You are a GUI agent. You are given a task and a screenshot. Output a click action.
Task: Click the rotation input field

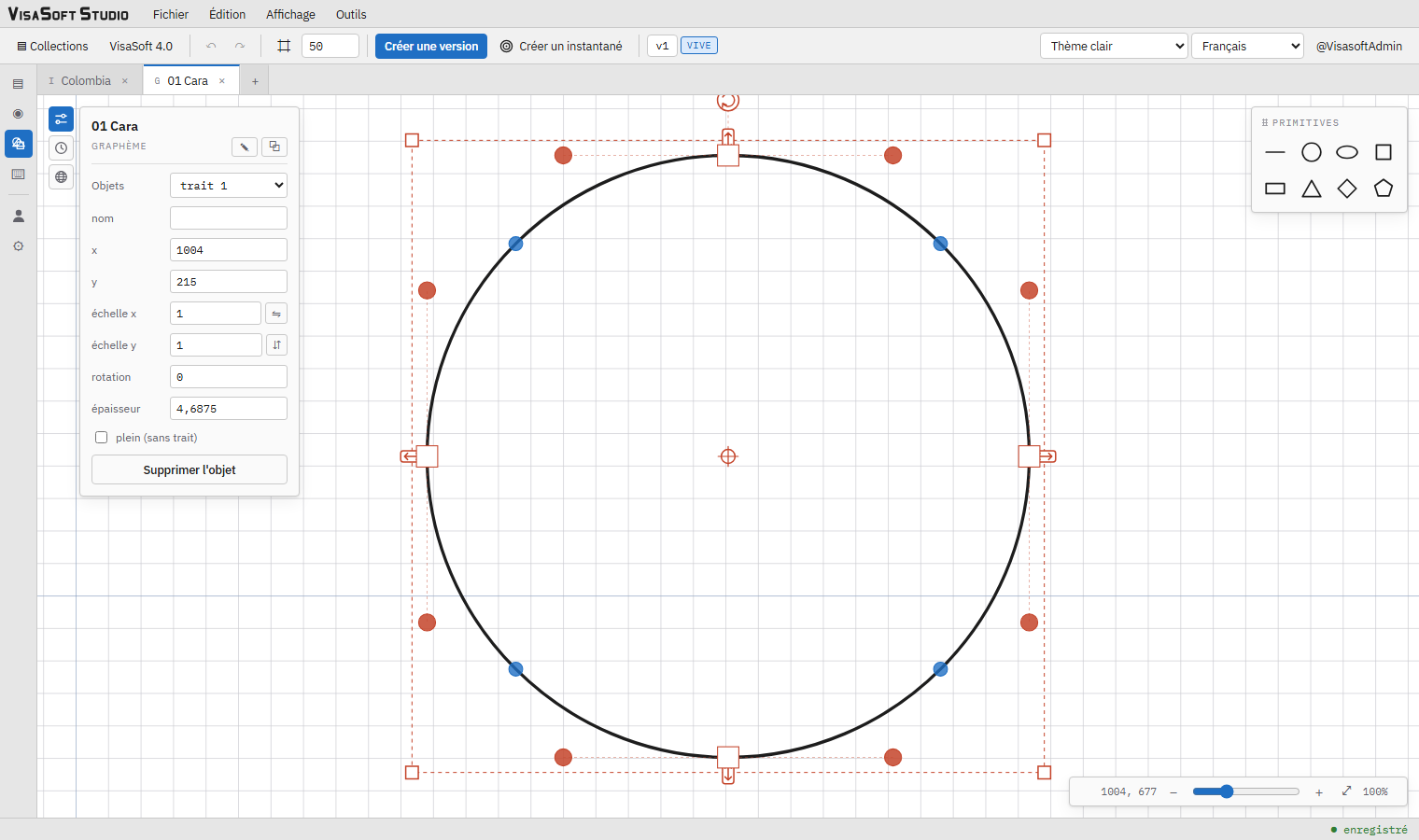[229, 377]
